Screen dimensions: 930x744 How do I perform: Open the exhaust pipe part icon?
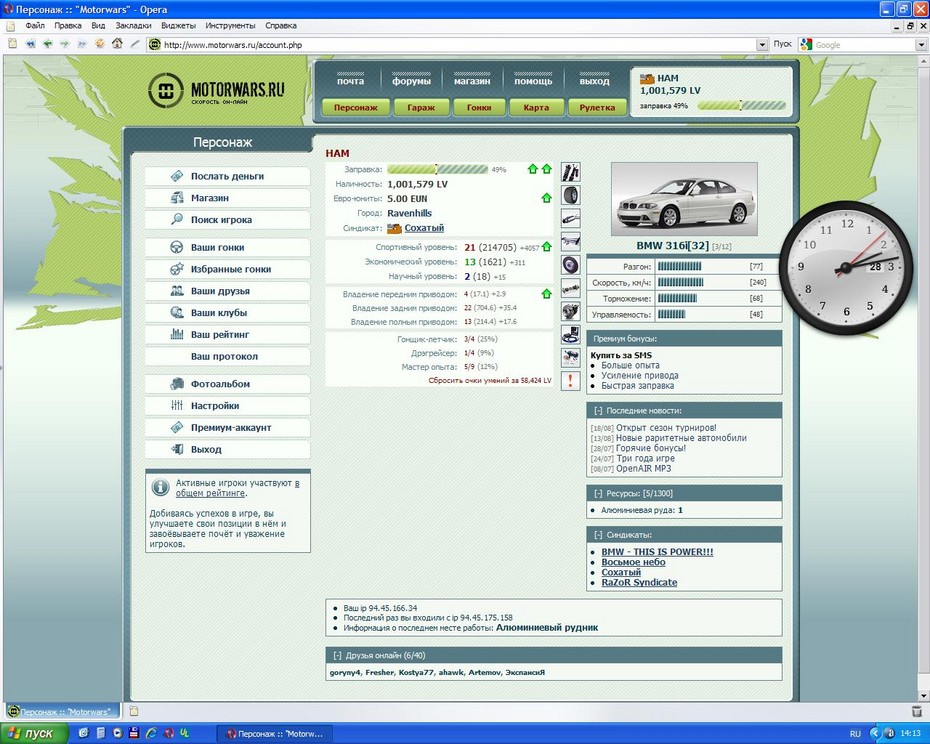tap(571, 218)
